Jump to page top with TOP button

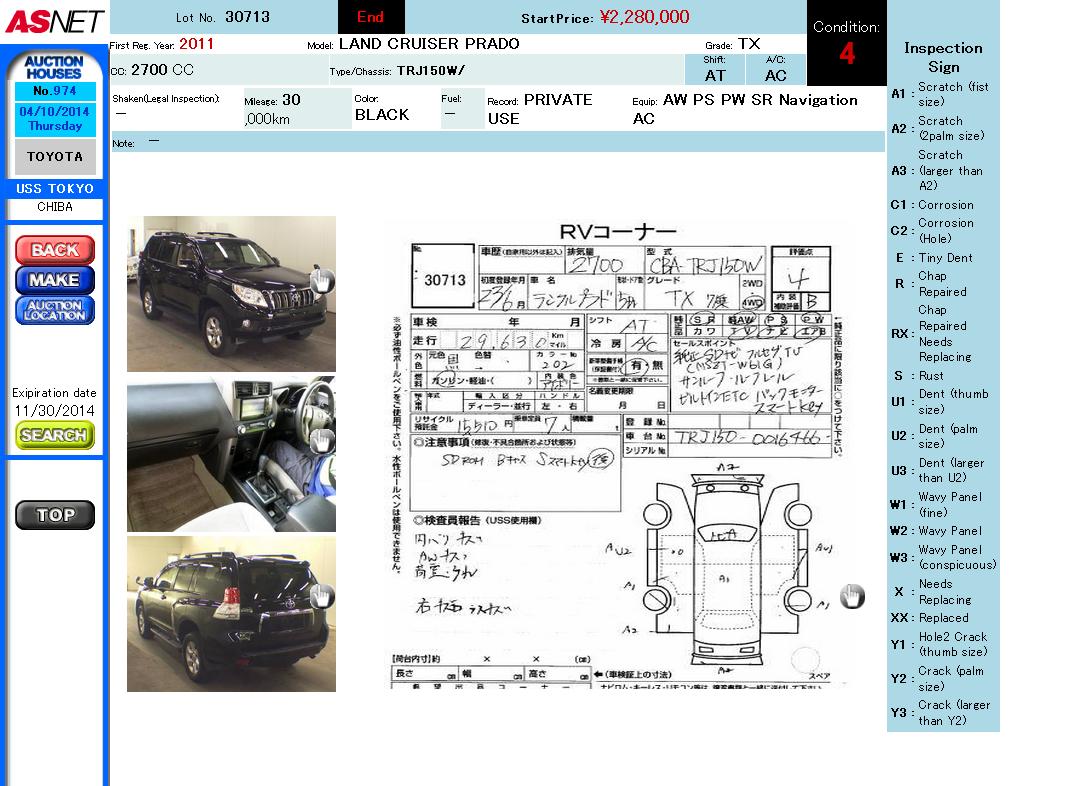[x=55, y=515]
